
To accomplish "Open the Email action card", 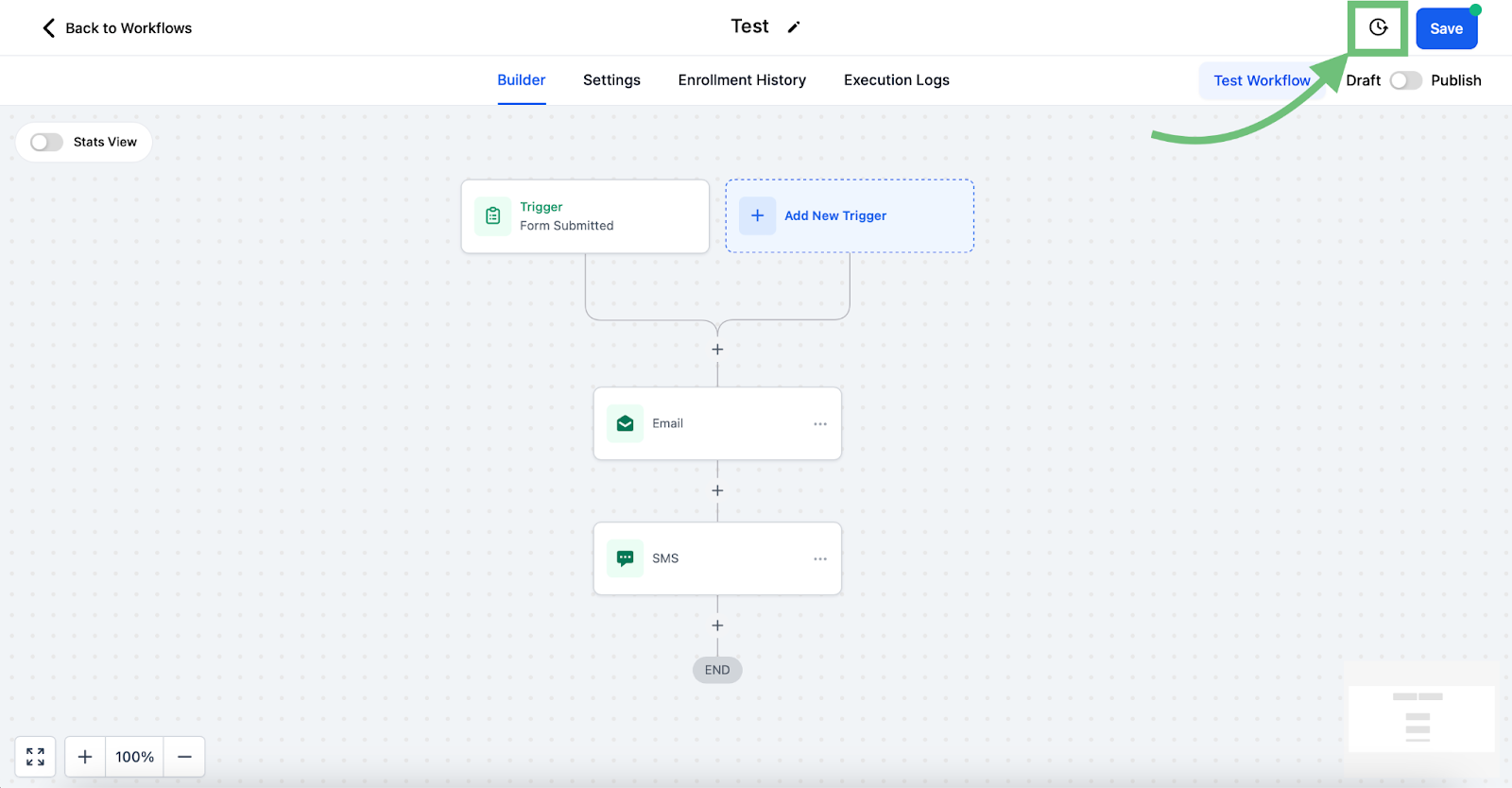I will [x=717, y=423].
